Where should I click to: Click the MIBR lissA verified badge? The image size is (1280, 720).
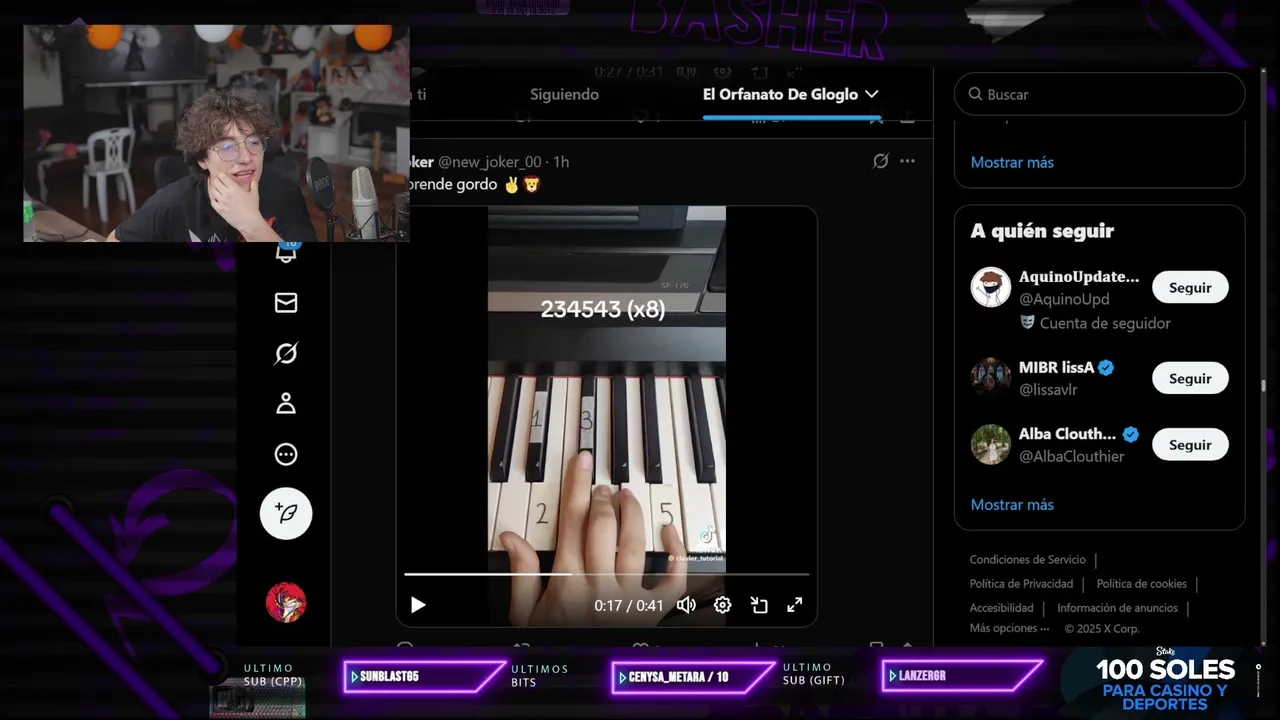coord(1106,368)
